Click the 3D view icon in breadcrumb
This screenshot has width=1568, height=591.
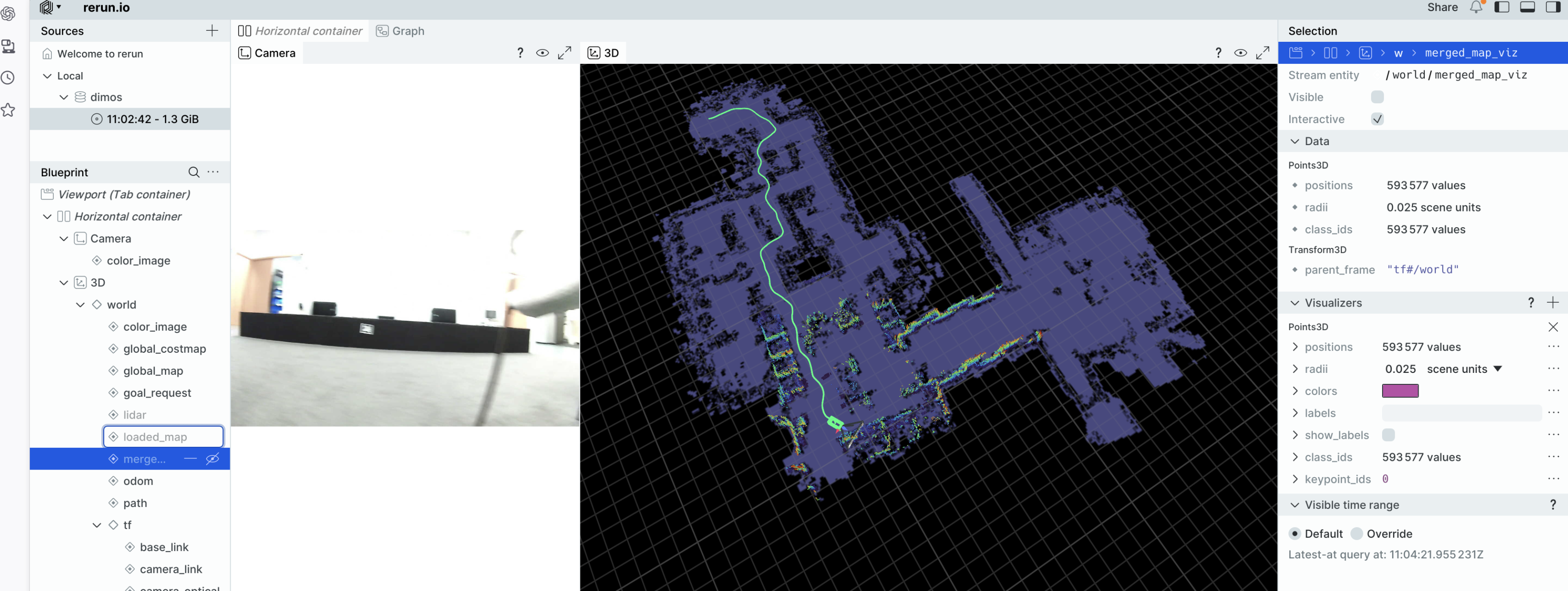point(1365,53)
